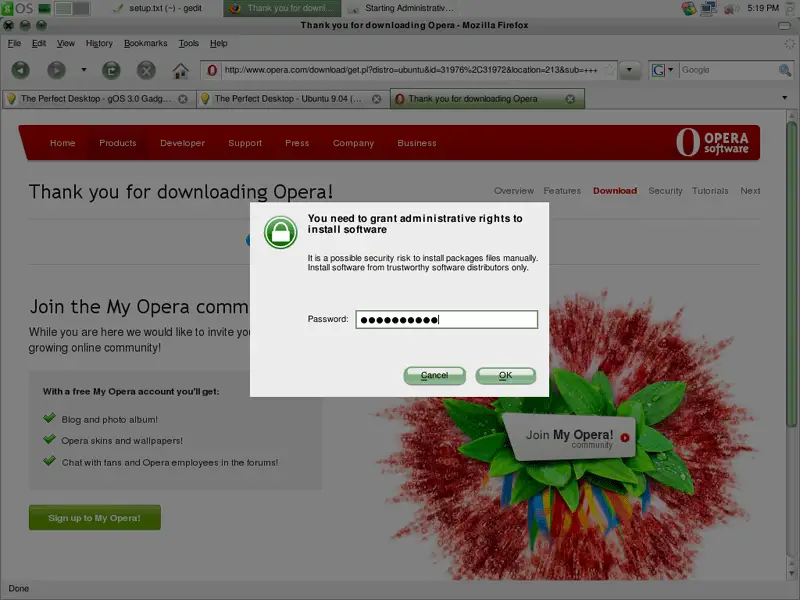This screenshot has height=600, width=800.
Task: Click the network monitor tray icon
Action: click(x=709, y=8)
